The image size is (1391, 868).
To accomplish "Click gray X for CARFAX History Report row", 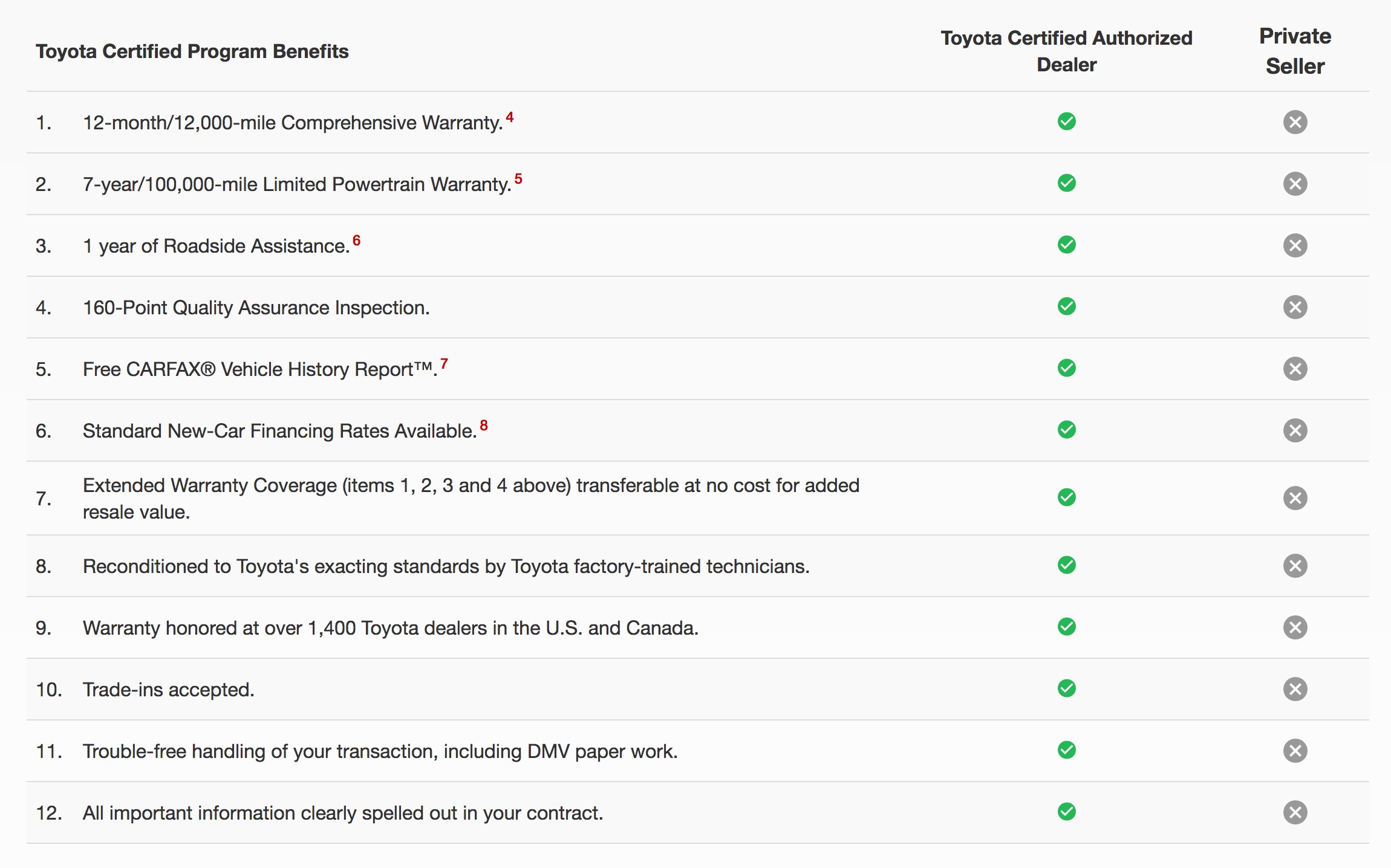I will [x=1295, y=369].
